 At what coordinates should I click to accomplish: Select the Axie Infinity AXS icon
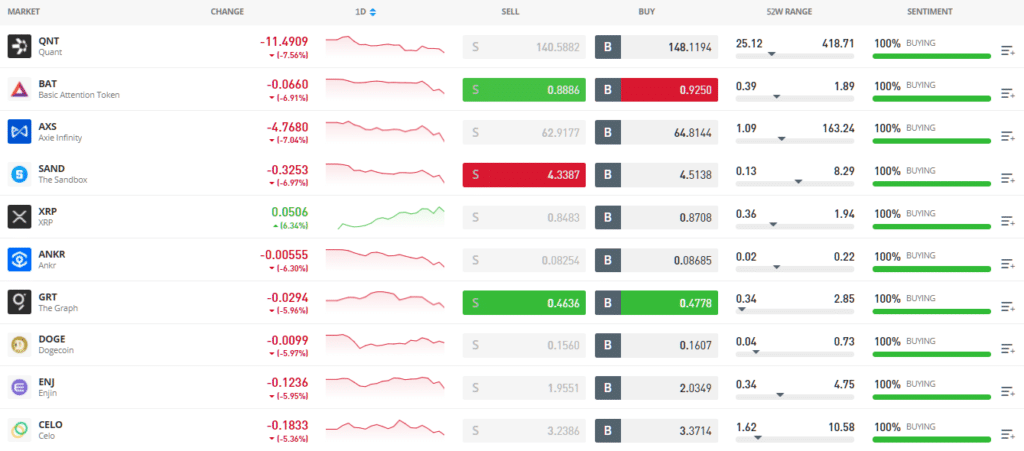pyautogui.click(x=20, y=131)
